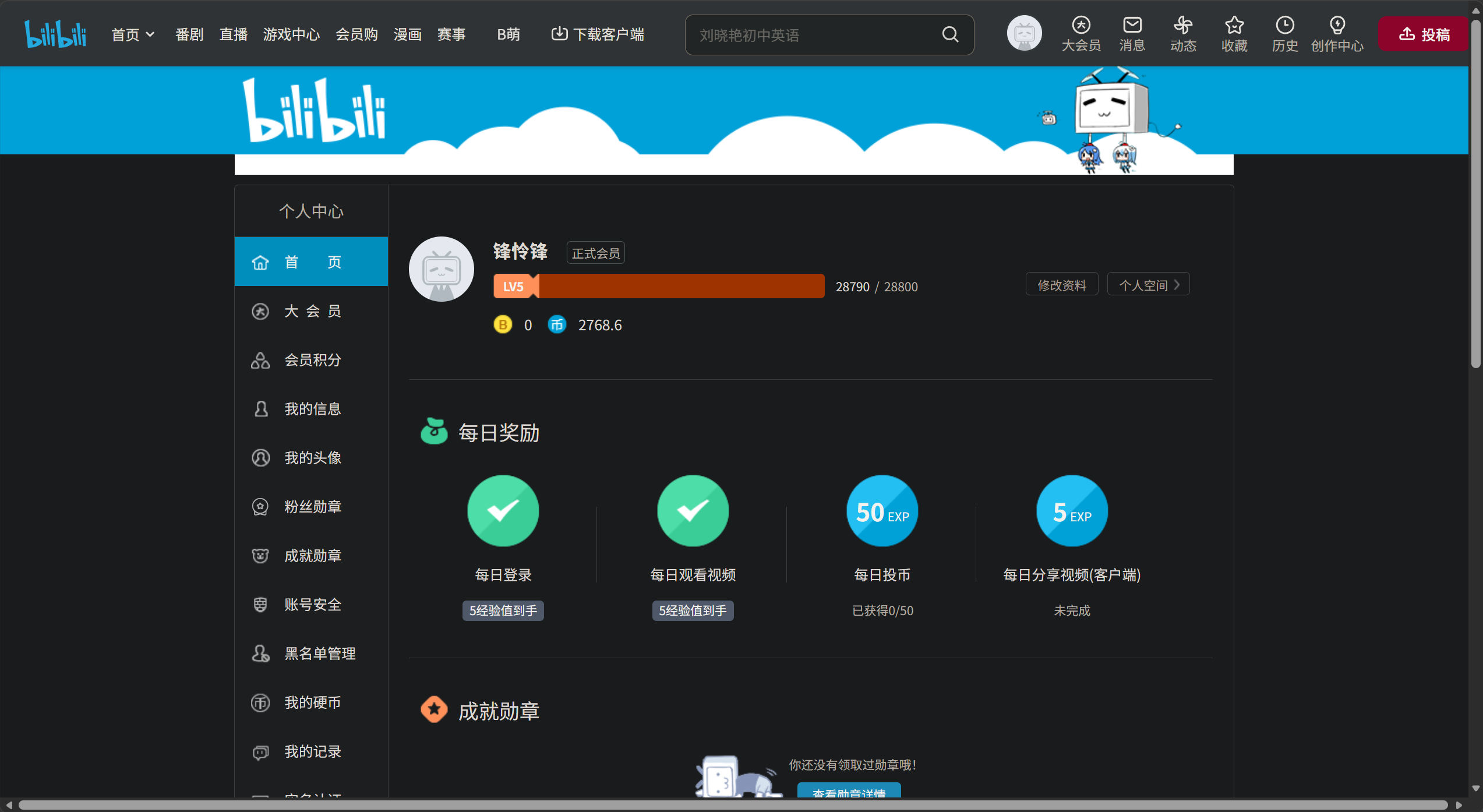This screenshot has width=1483, height=812.
Task: Expand the 首页 dropdown in top nav
Action: 133,34
